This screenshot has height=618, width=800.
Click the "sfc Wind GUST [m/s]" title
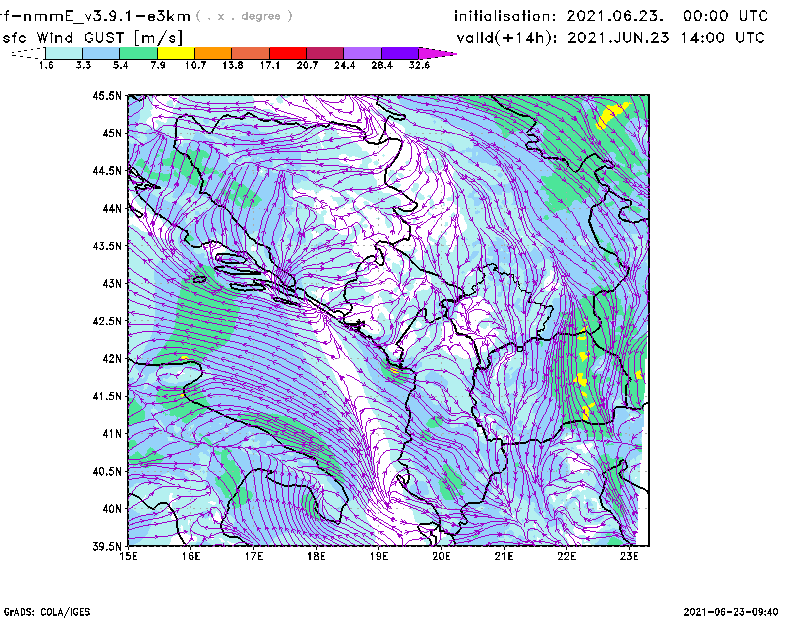(92, 38)
